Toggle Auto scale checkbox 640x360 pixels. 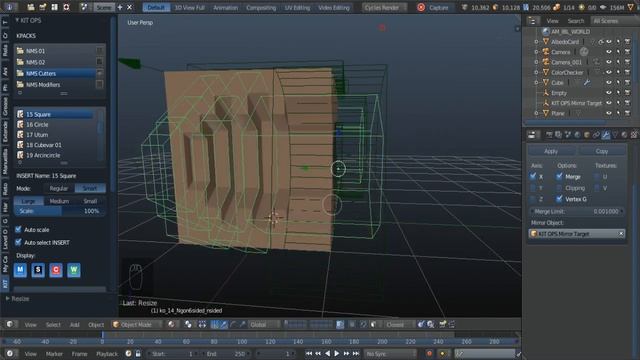(x=18, y=229)
